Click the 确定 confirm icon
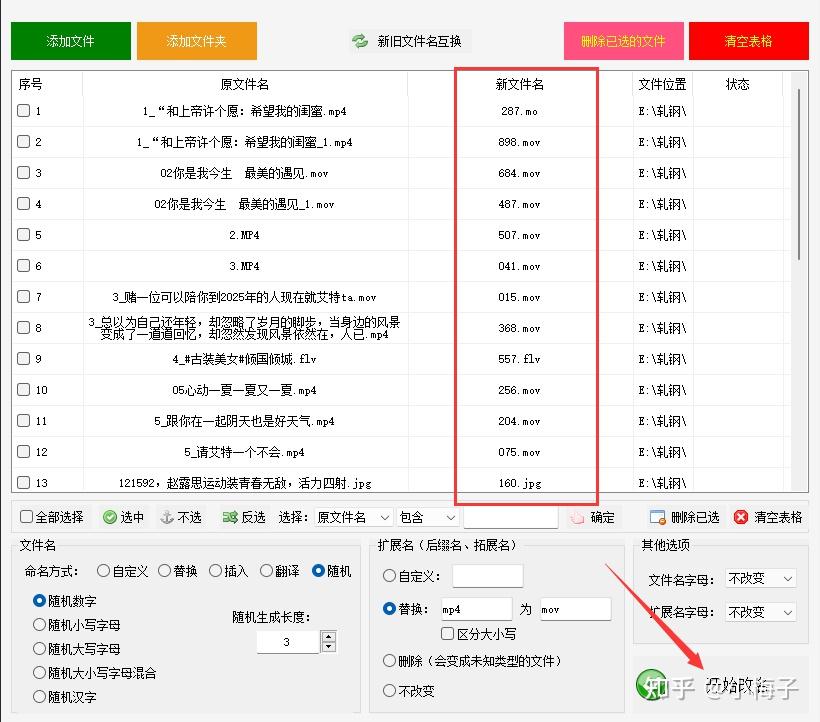 point(577,518)
